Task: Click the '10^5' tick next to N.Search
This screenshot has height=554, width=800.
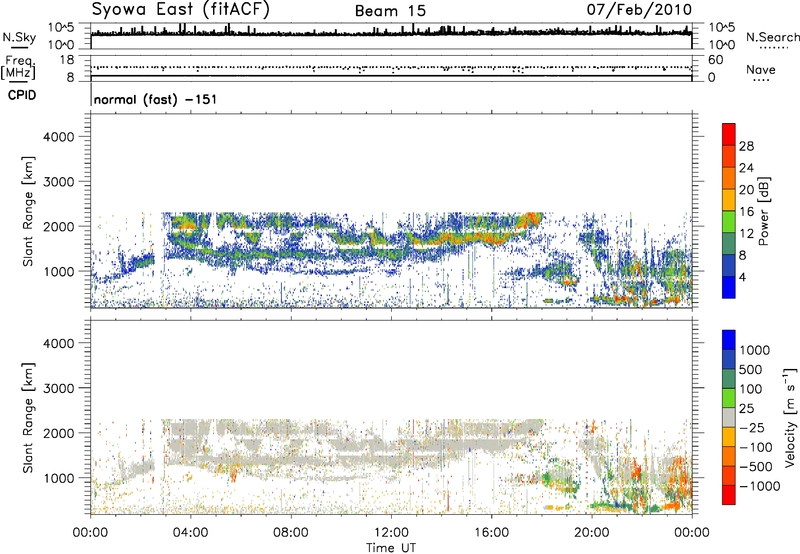Action: (x=722, y=27)
